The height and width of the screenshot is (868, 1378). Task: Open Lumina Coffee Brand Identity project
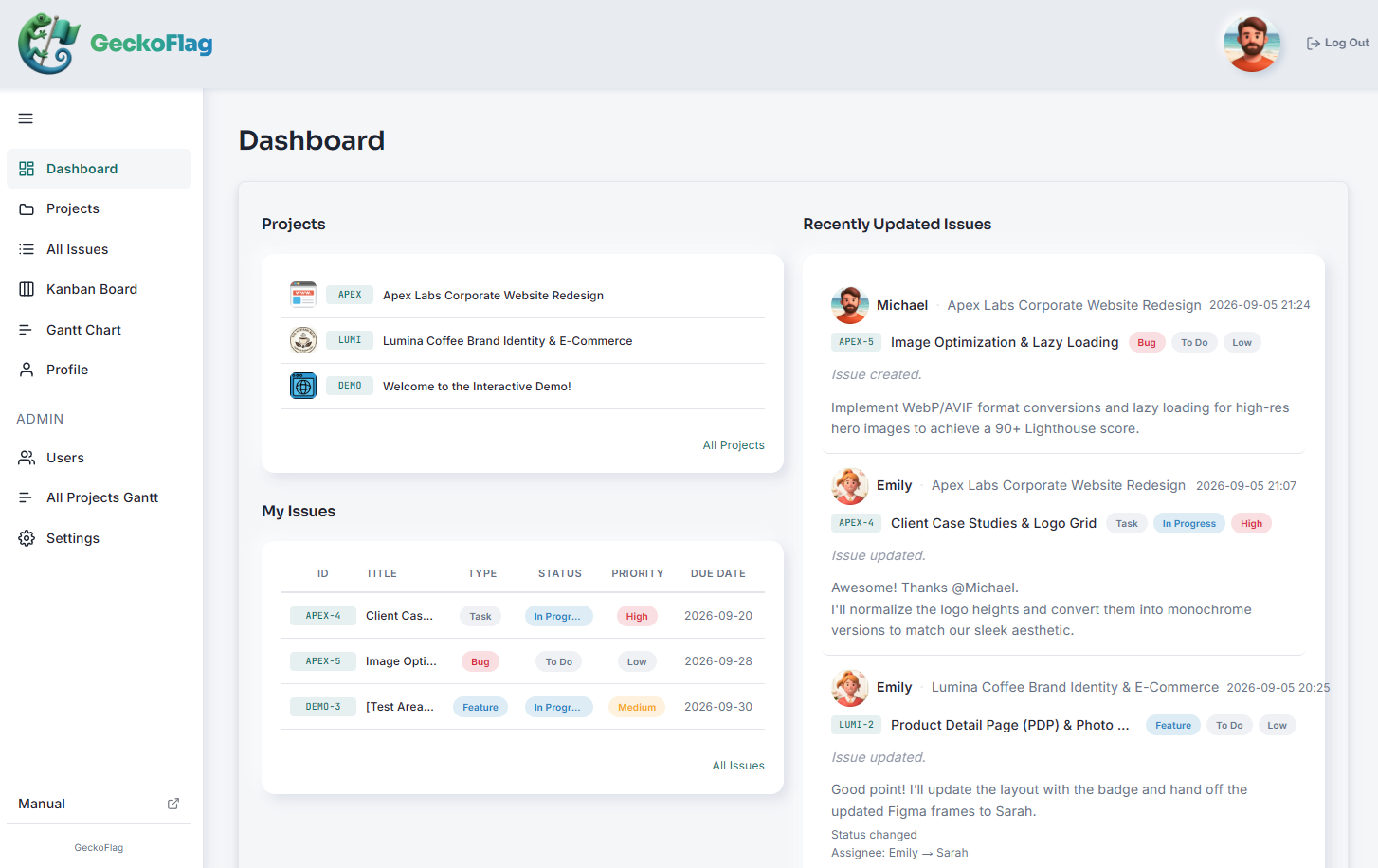point(507,341)
